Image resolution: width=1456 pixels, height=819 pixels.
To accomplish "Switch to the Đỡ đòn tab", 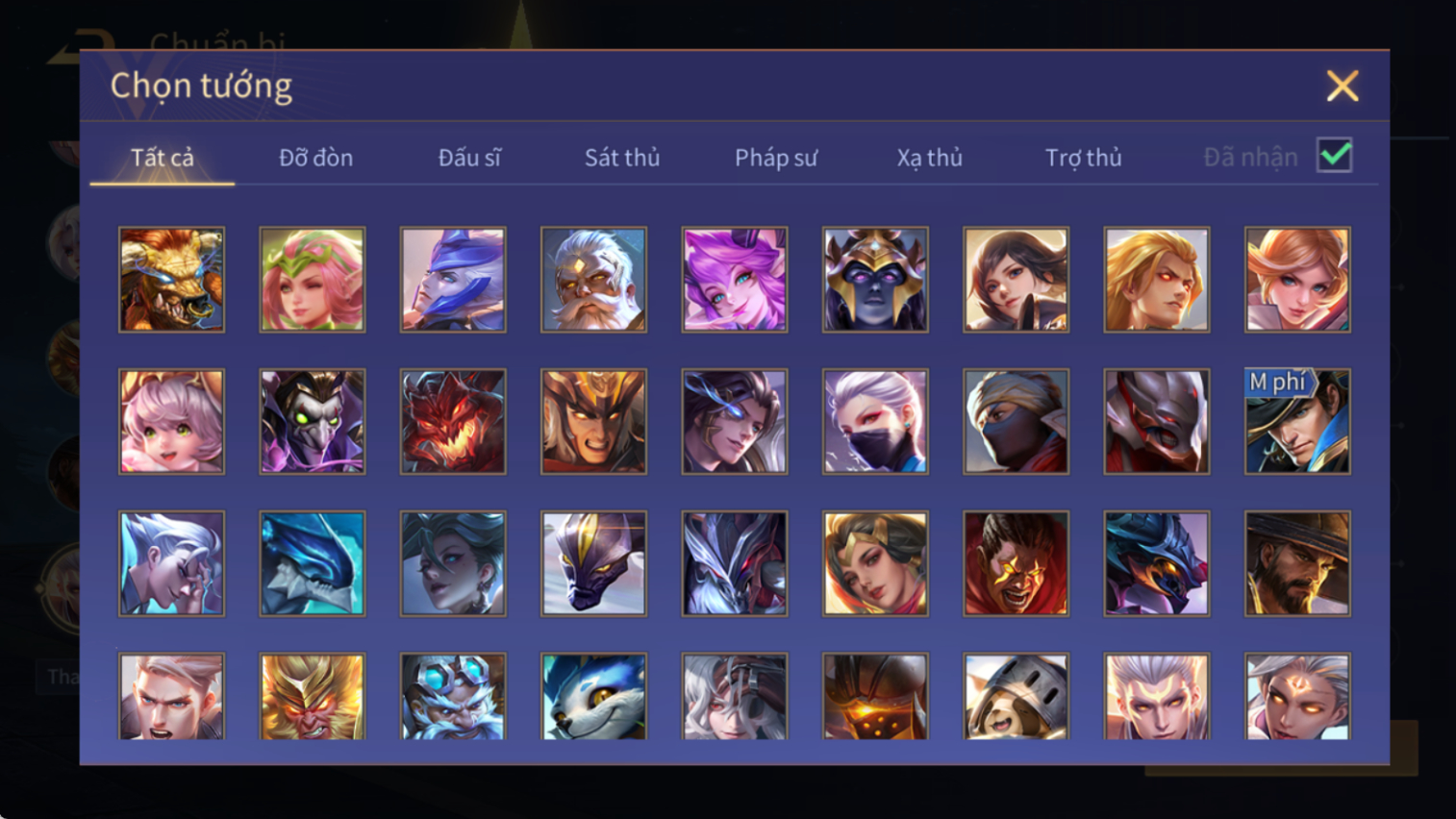I will (x=315, y=158).
